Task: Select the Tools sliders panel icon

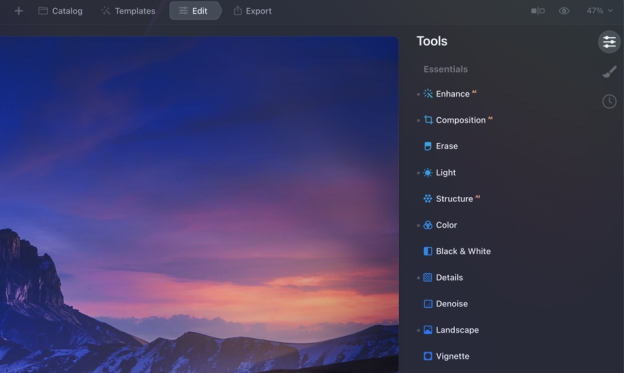Action: click(x=609, y=41)
